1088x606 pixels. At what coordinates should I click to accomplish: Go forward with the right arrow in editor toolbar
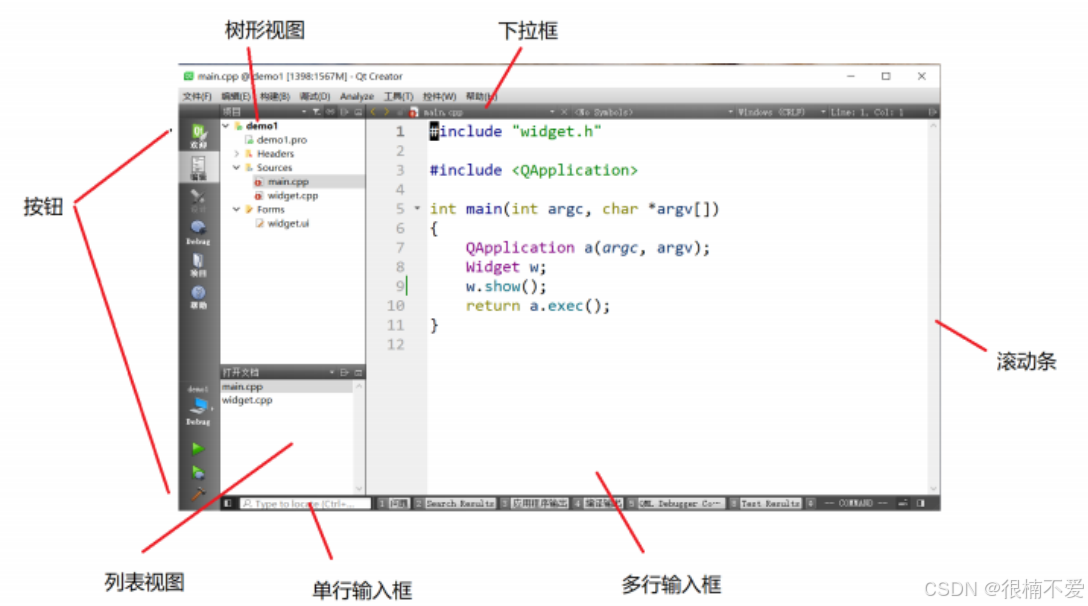pos(386,112)
